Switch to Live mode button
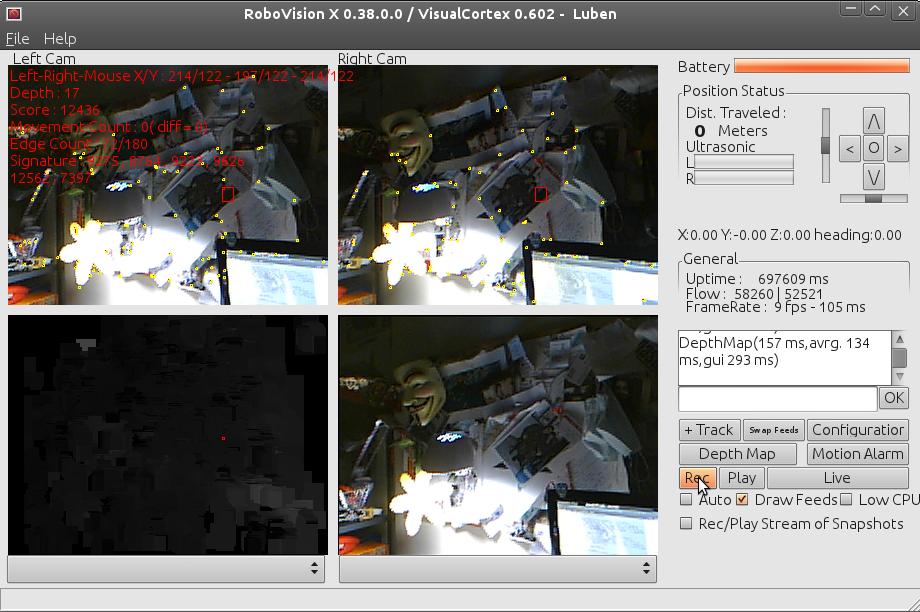Screen dimensions: 920x612 [837, 478]
